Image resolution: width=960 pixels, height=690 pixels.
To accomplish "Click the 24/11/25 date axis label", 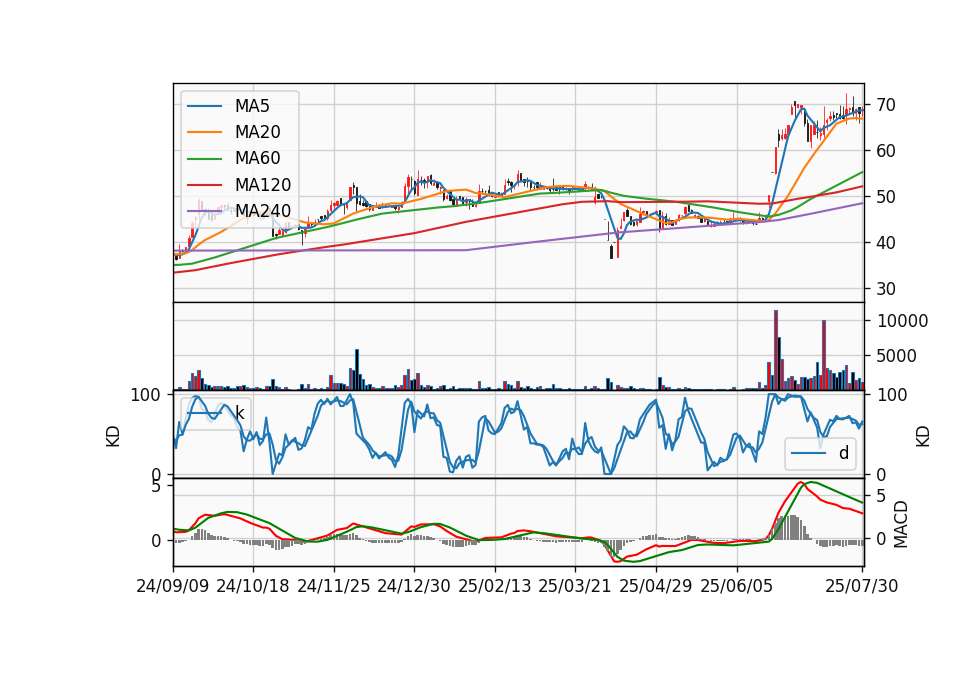I will point(334,586).
